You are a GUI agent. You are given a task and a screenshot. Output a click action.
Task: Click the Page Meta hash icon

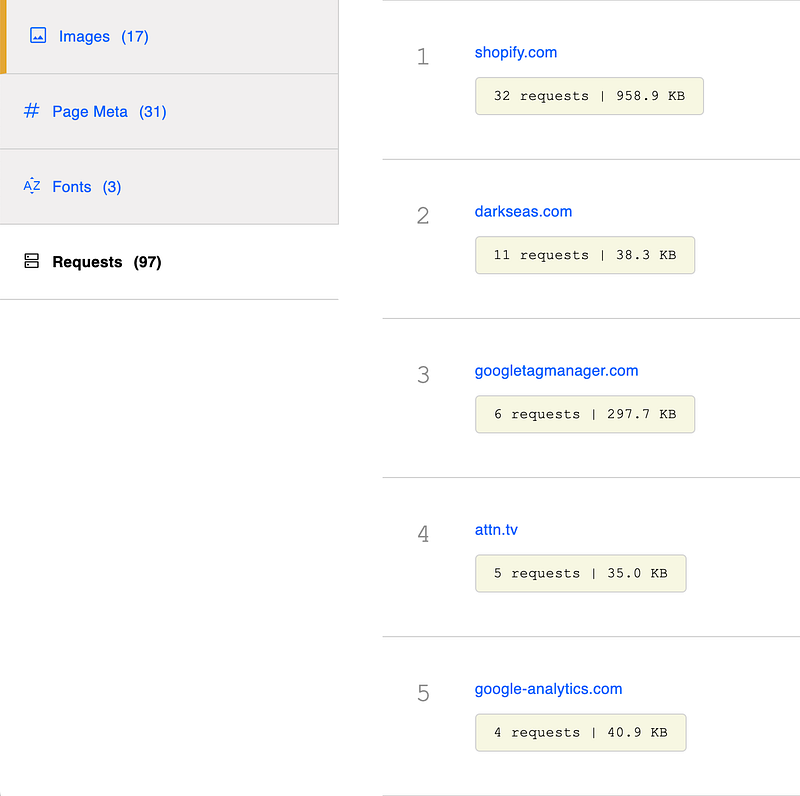pos(31,111)
